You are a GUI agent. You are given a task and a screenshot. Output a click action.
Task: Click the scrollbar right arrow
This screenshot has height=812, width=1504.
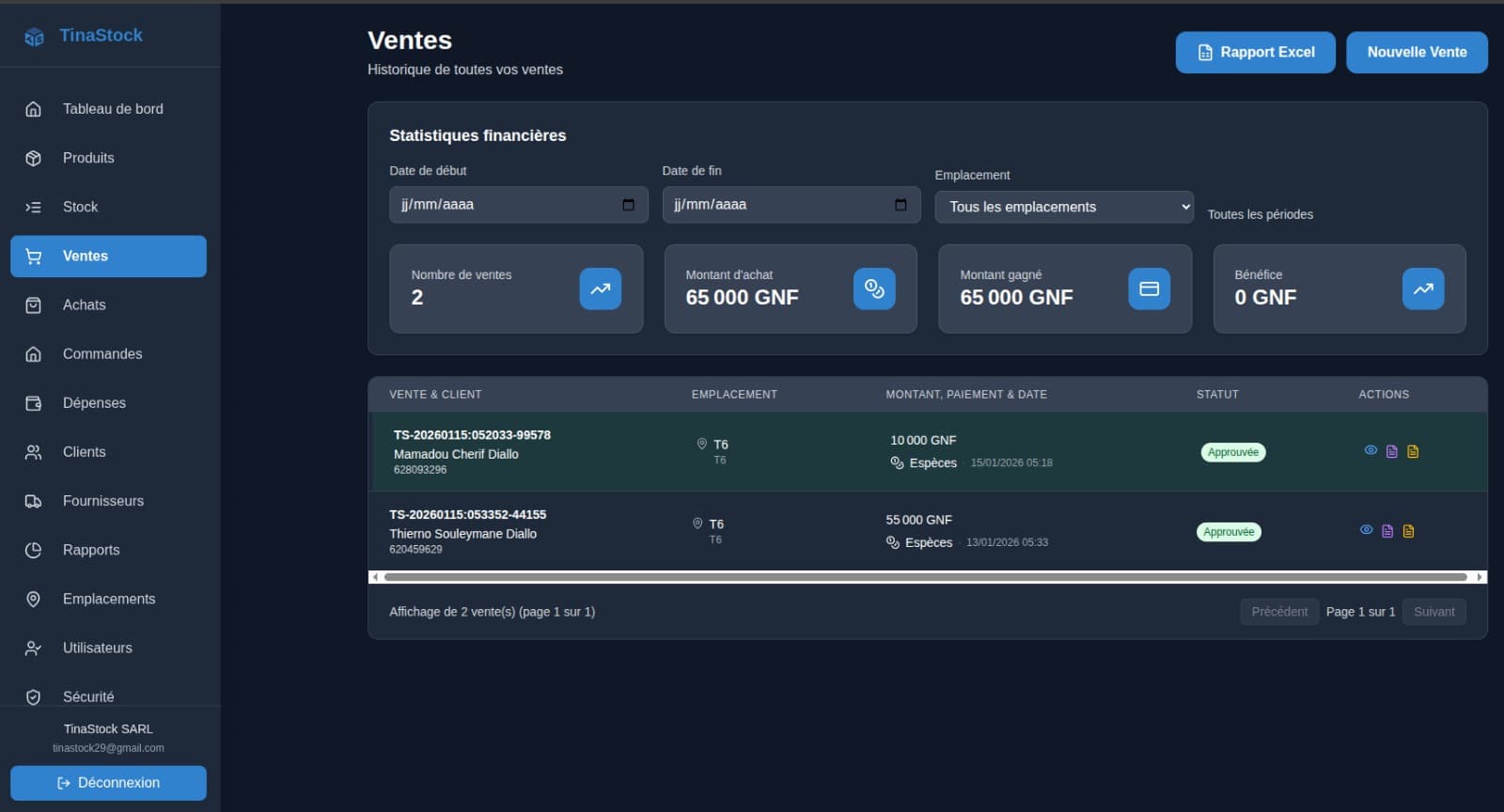coord(1480,577)
